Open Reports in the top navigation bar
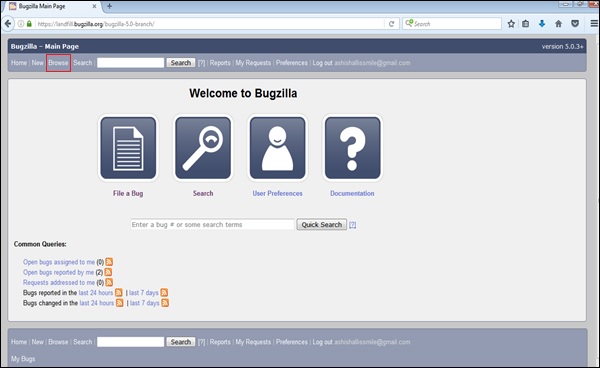This screenshot has width=600, height=368. (x=220, y=63)
